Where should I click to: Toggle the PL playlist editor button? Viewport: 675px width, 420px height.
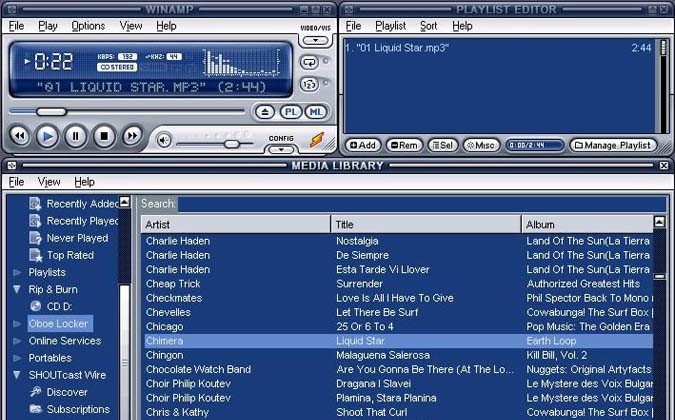pyautogui.click(x=291, y=112)
